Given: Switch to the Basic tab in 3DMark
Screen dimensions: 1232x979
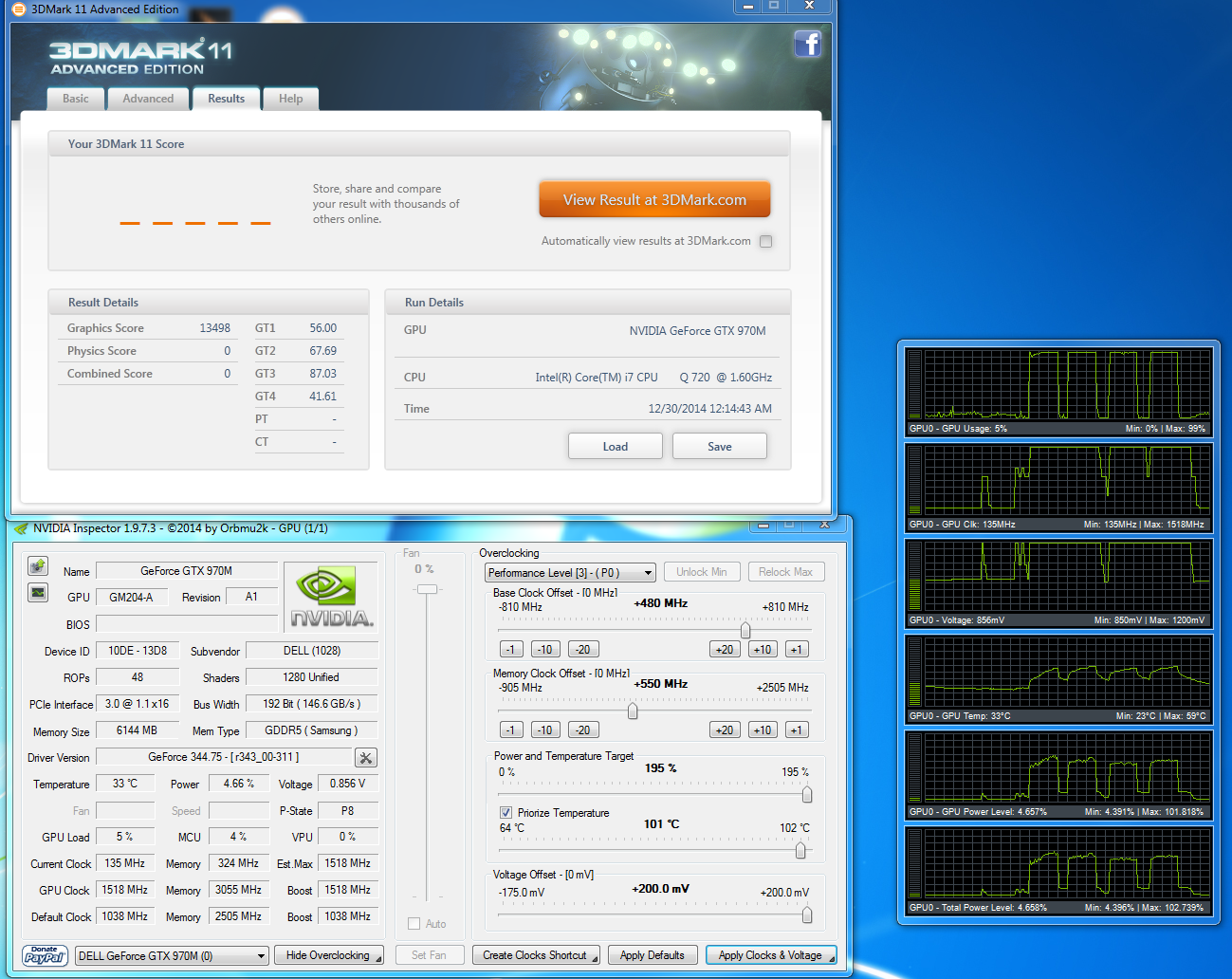Looking at the screenshot, I should pyautogui.click(x=76, y=99).
